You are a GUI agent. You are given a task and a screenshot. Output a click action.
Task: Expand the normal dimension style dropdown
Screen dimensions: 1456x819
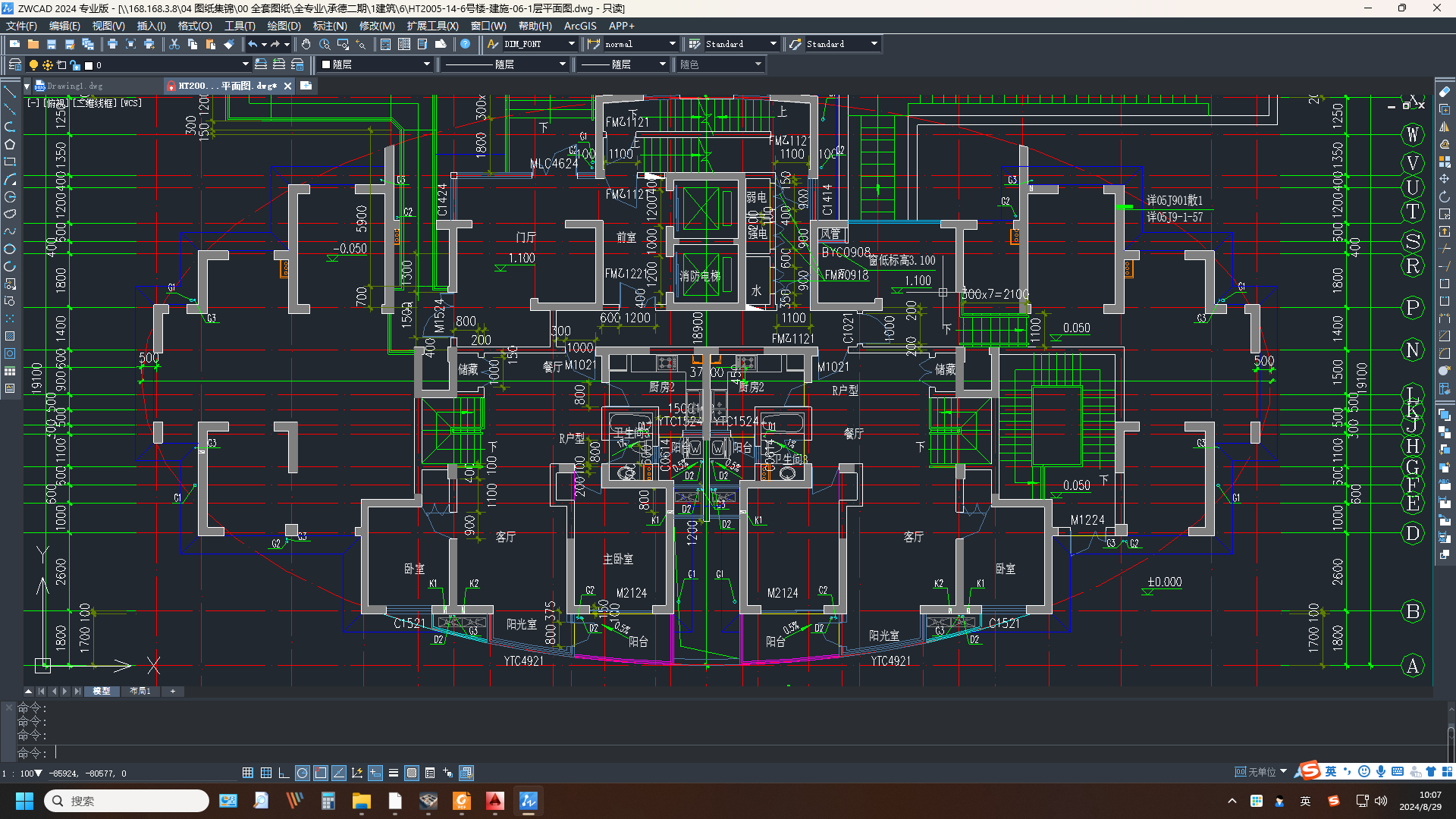(x=672, y=44)
